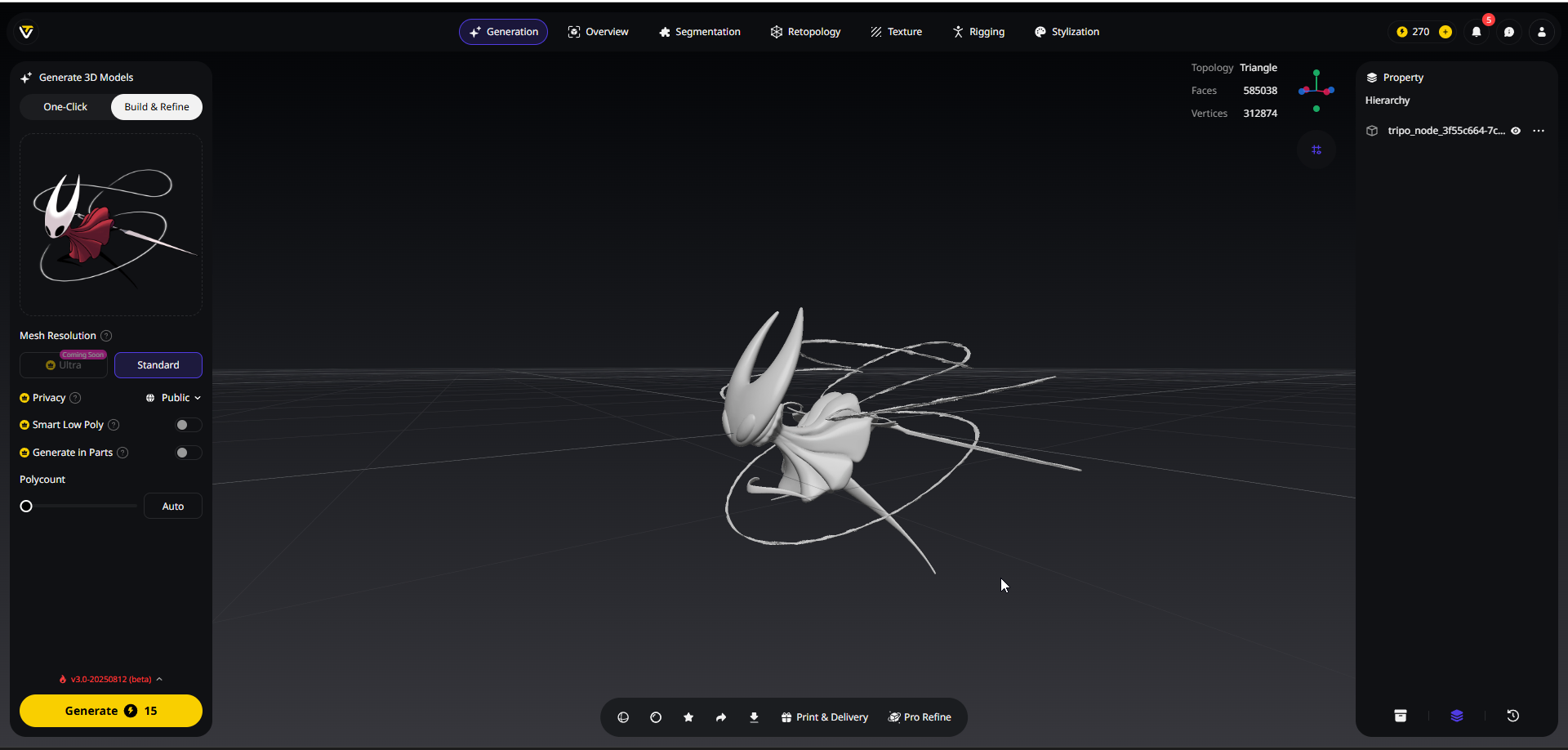The height and width of the screenshot is (750, 1568).
Task: Expand the v3.0-20250812 (beta) version selector
Action: pos(111,680)
